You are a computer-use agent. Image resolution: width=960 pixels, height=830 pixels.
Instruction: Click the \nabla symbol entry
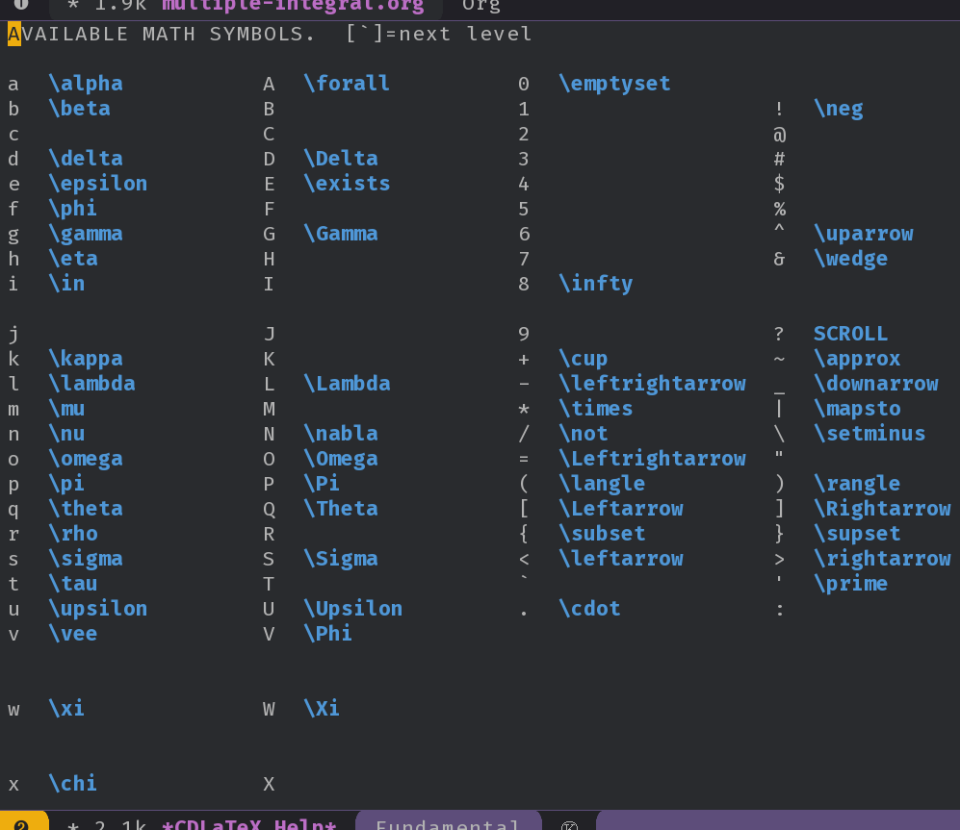click(340, 434)
